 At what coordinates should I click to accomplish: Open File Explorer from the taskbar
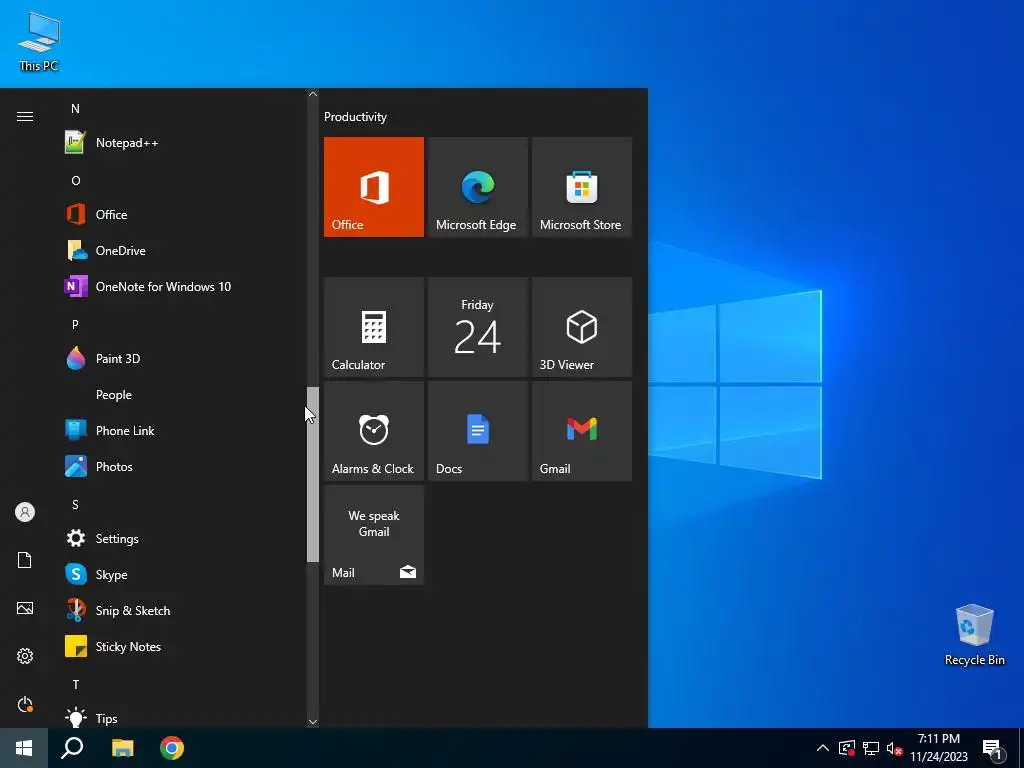click(x=122, y=748)
